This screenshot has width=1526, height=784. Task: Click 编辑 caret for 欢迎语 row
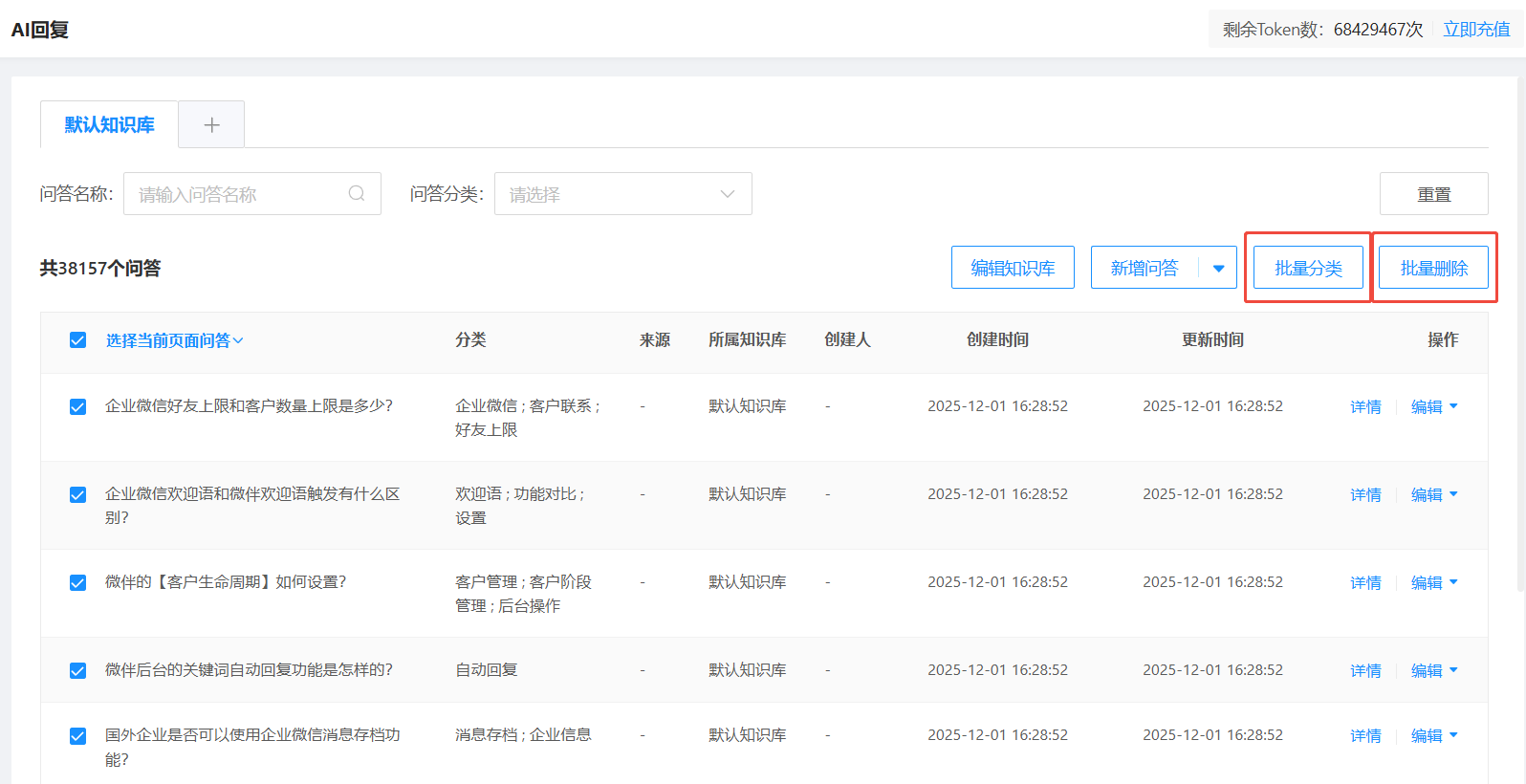point(1453,494)
